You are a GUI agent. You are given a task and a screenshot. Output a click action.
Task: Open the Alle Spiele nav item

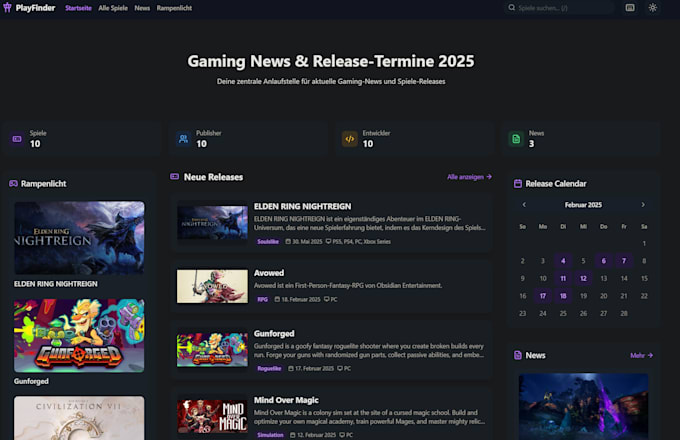[113, 8]
